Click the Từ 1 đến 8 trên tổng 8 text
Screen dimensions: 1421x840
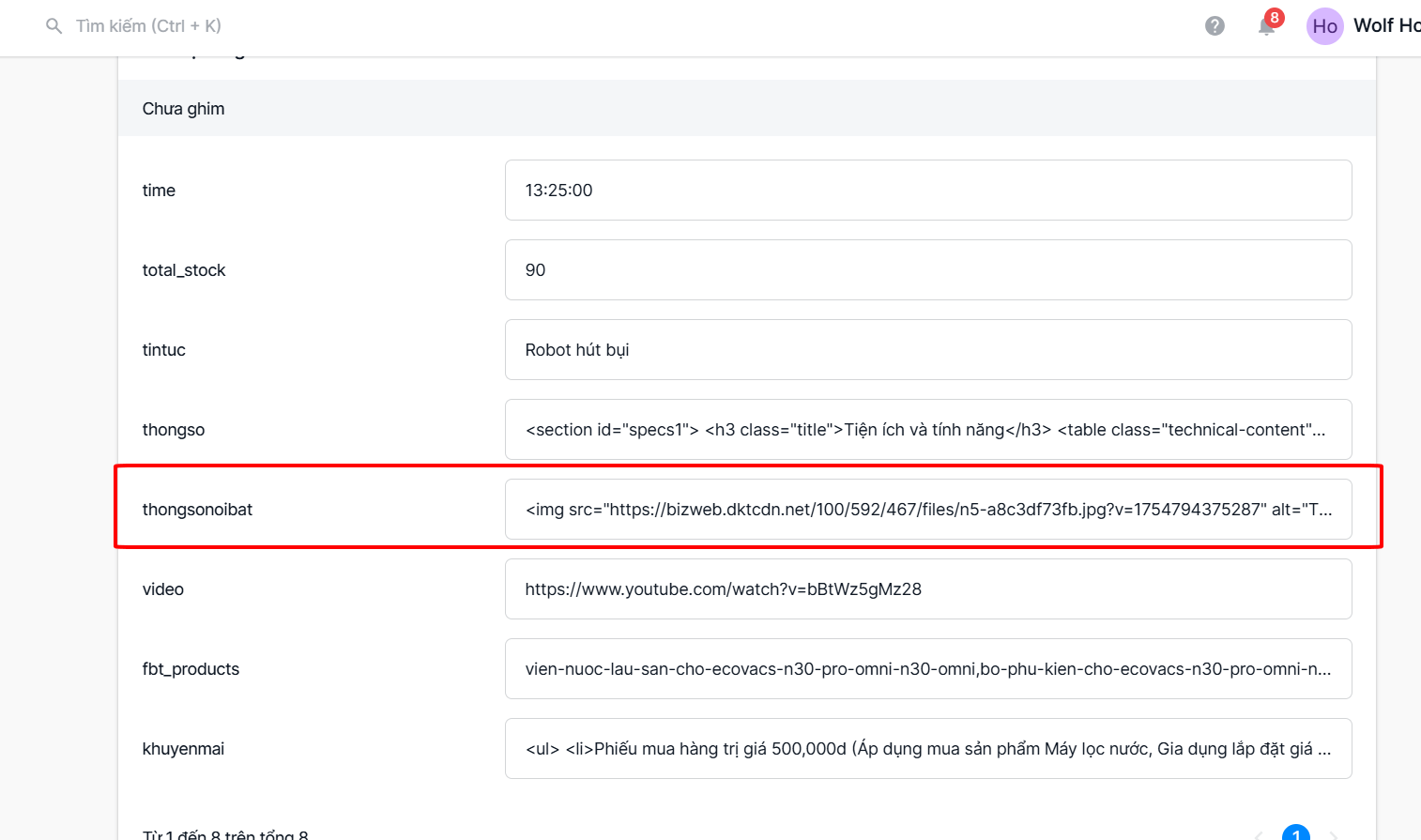pos(225,833)
